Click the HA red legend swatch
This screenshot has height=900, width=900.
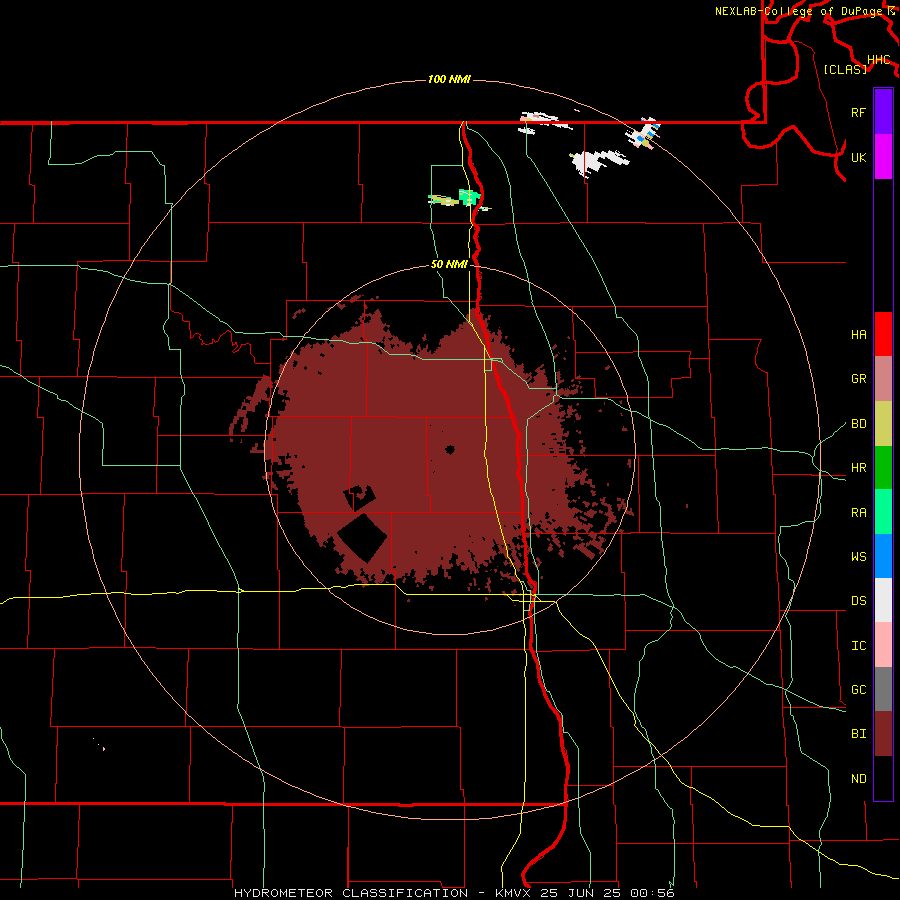883,334
